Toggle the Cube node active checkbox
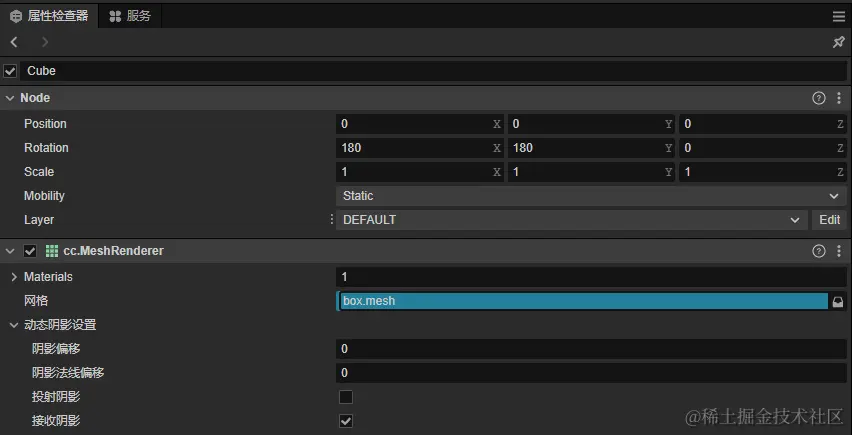This screenshot has width=852, height=435. point(10,71)
